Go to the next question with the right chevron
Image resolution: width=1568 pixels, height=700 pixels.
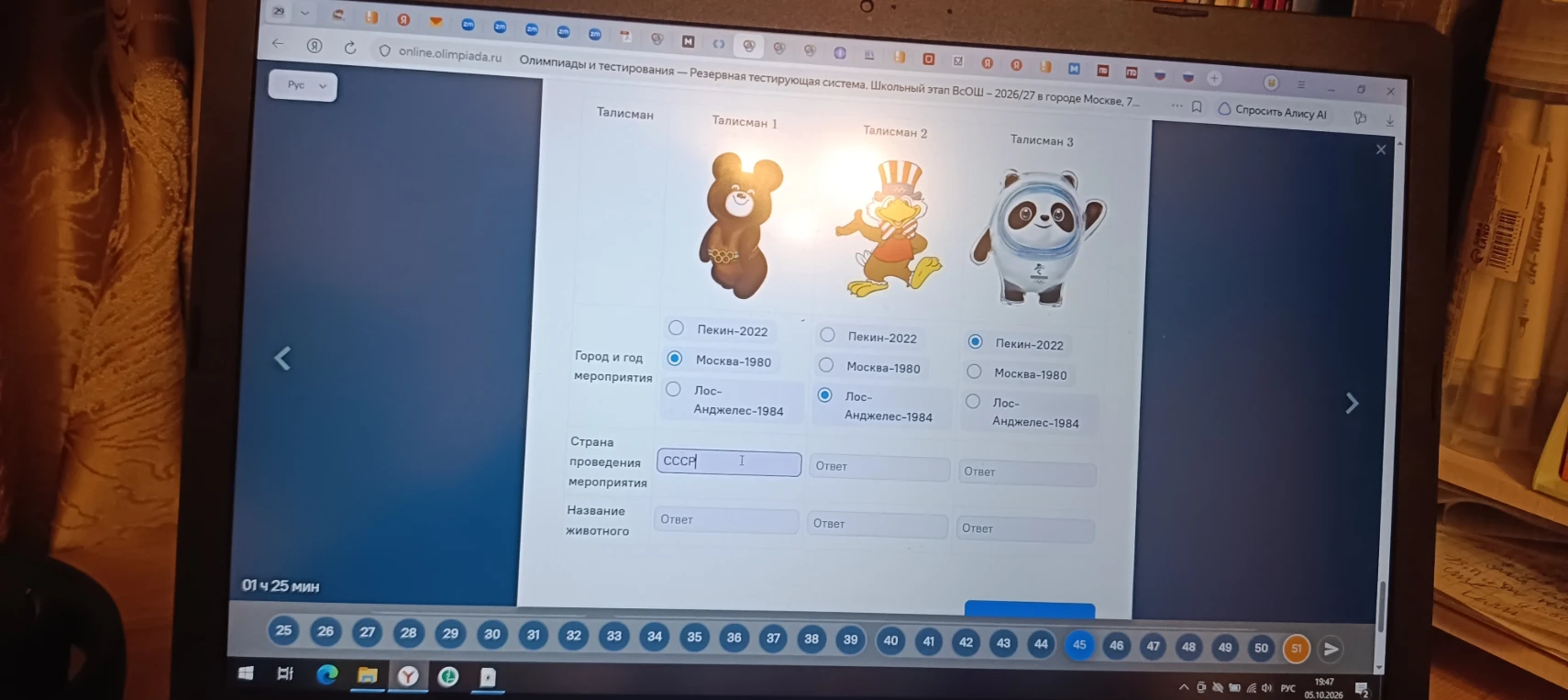(x=1352, y=403)
